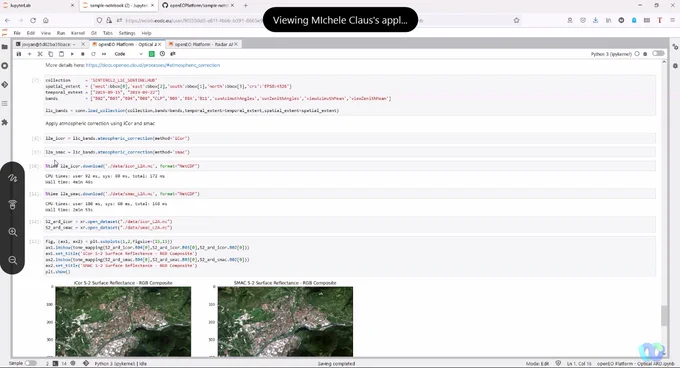Open the Run menu

61,33
